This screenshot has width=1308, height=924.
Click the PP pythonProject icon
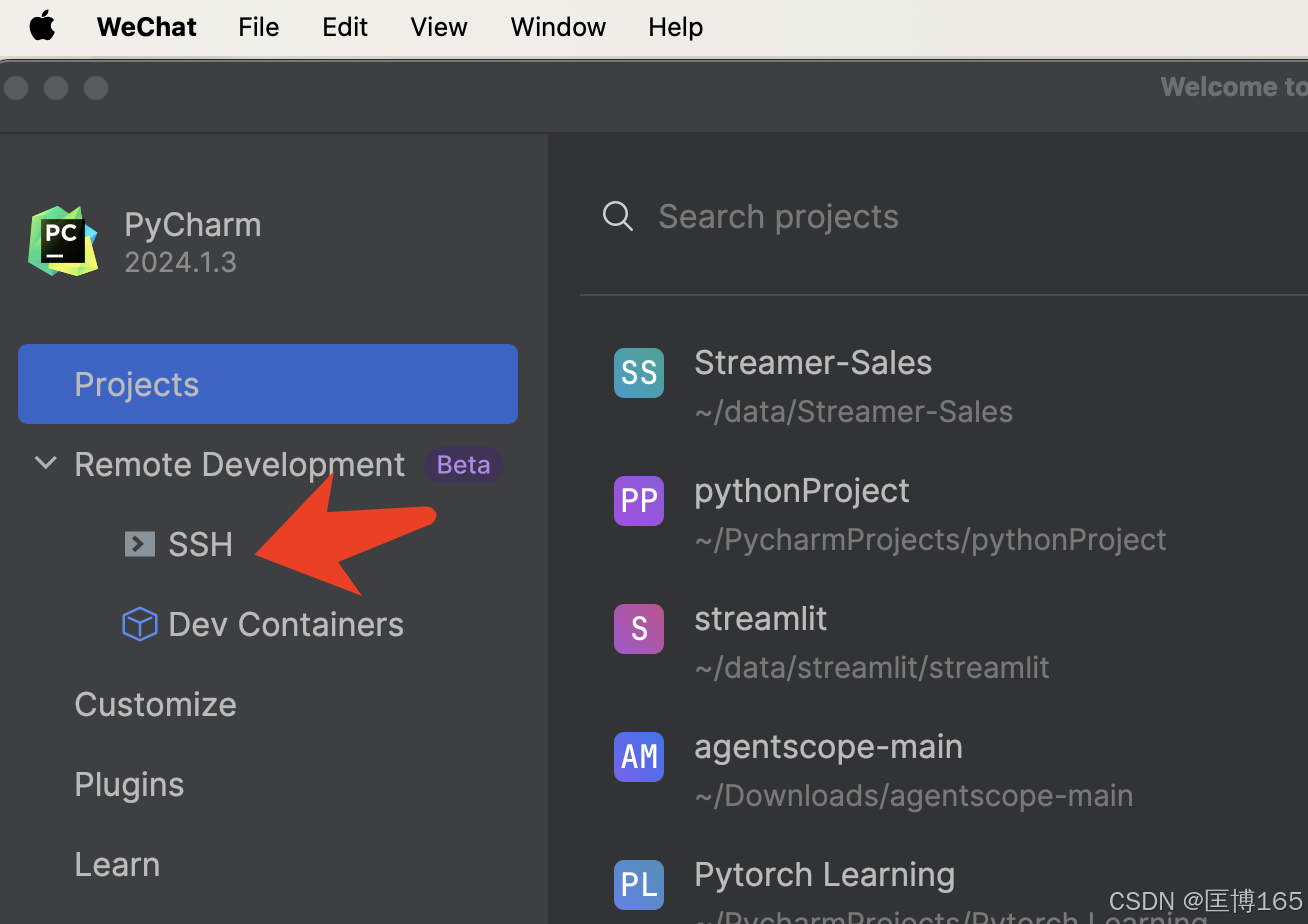639,501
